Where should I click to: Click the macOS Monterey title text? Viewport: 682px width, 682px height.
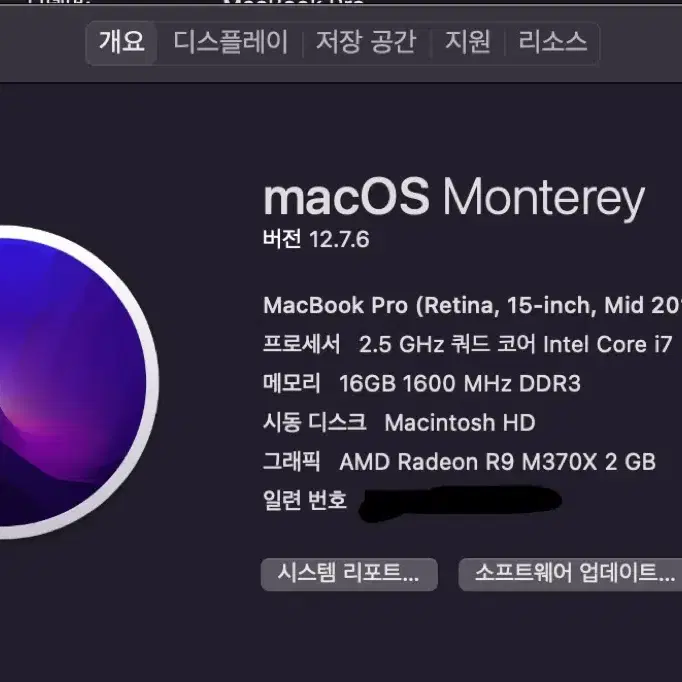point(454,198)
